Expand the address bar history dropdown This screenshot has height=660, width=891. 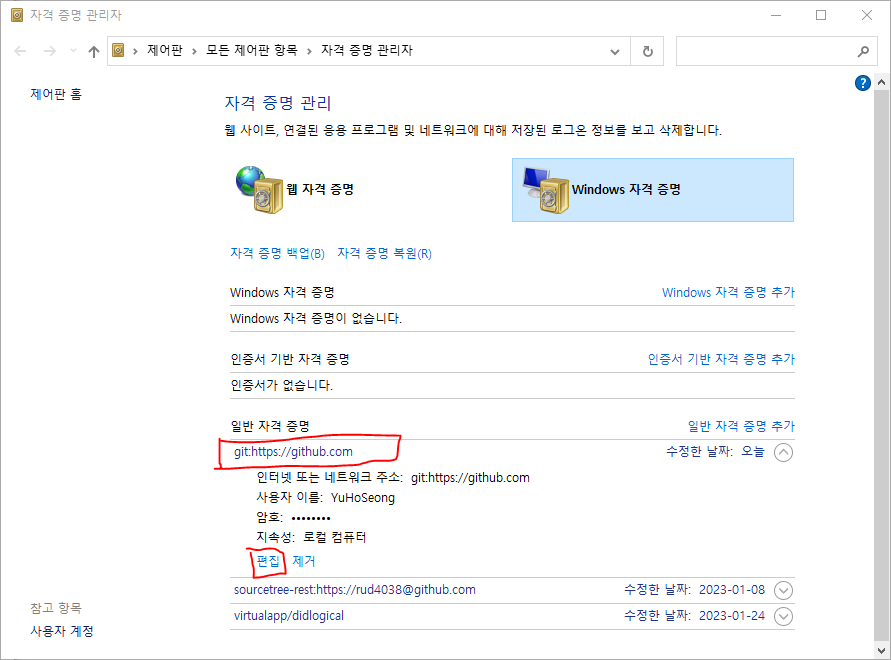tap(615, 52)
